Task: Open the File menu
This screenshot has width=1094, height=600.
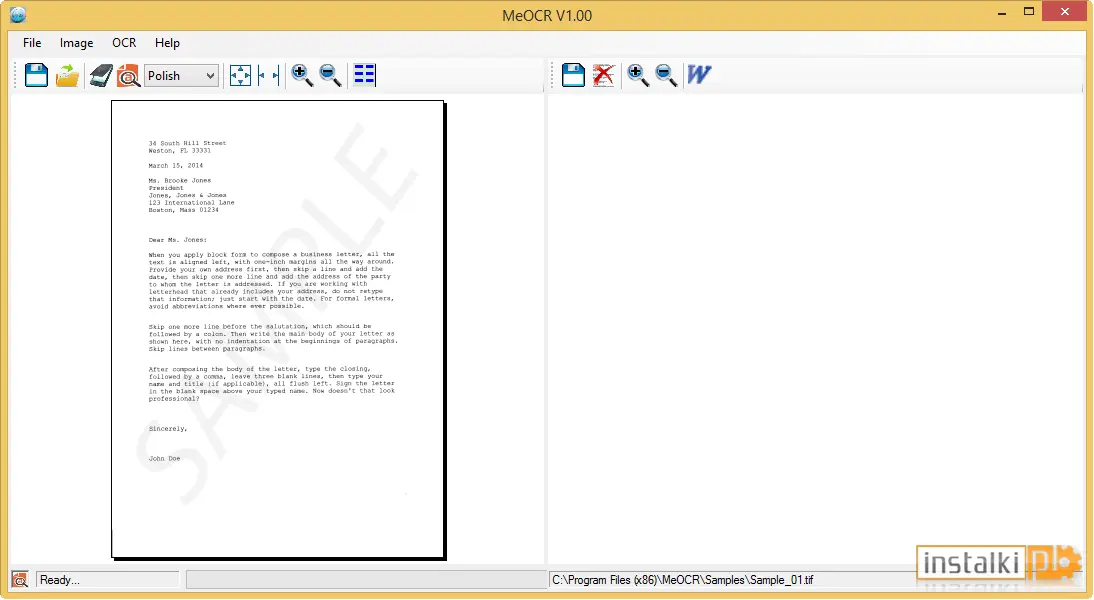Action: [32, 43]
